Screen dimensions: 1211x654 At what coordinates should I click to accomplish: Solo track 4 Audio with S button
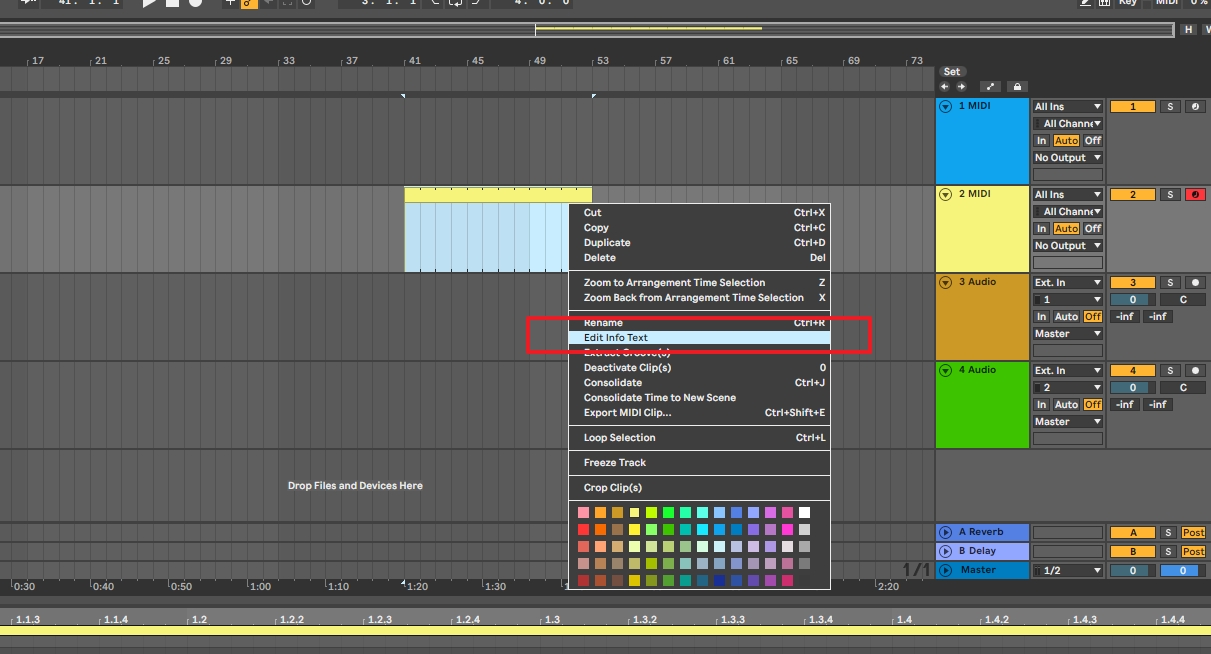(1170, 371)
